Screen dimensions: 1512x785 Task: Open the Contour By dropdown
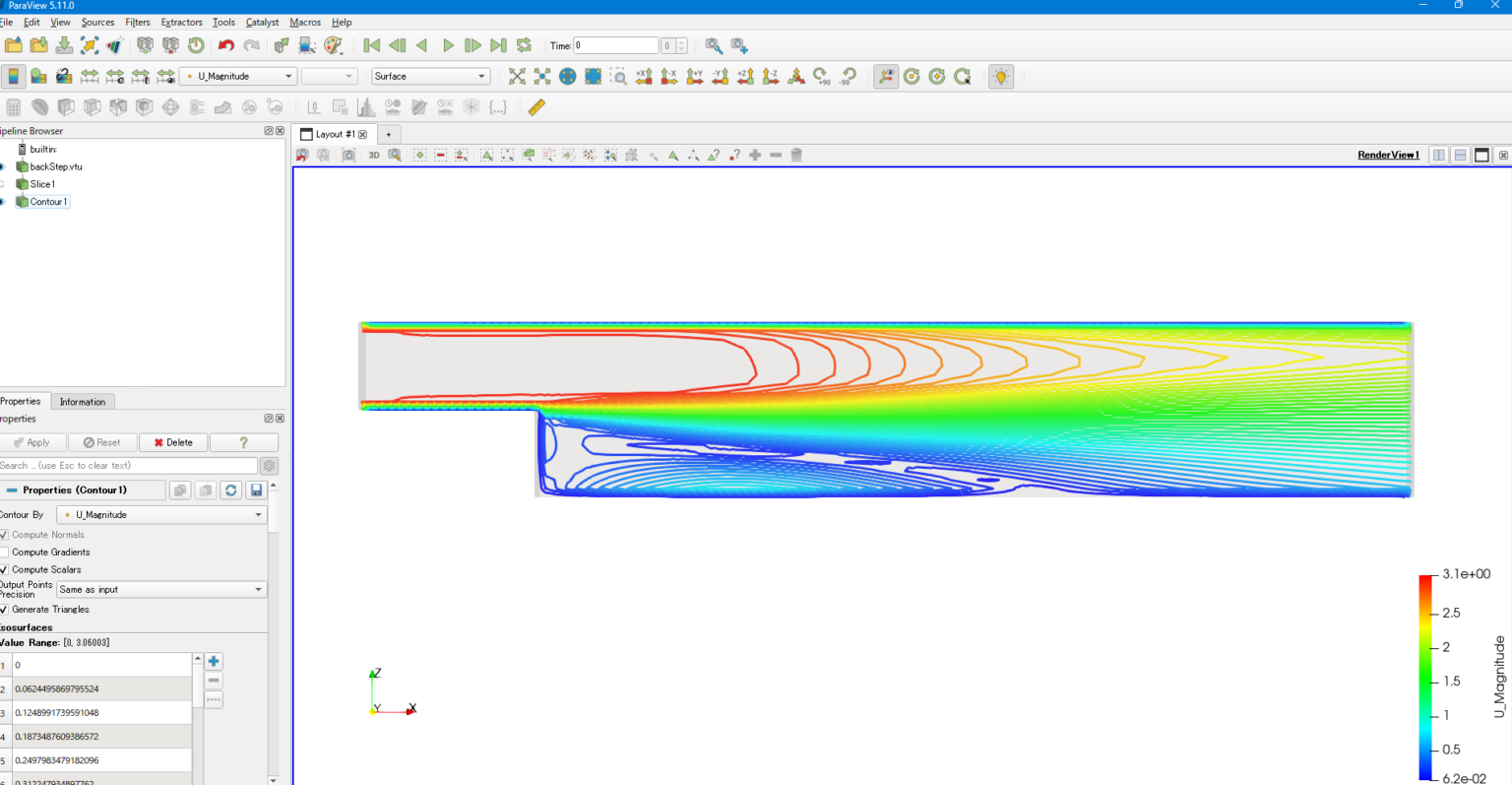(x=161, y=515)
